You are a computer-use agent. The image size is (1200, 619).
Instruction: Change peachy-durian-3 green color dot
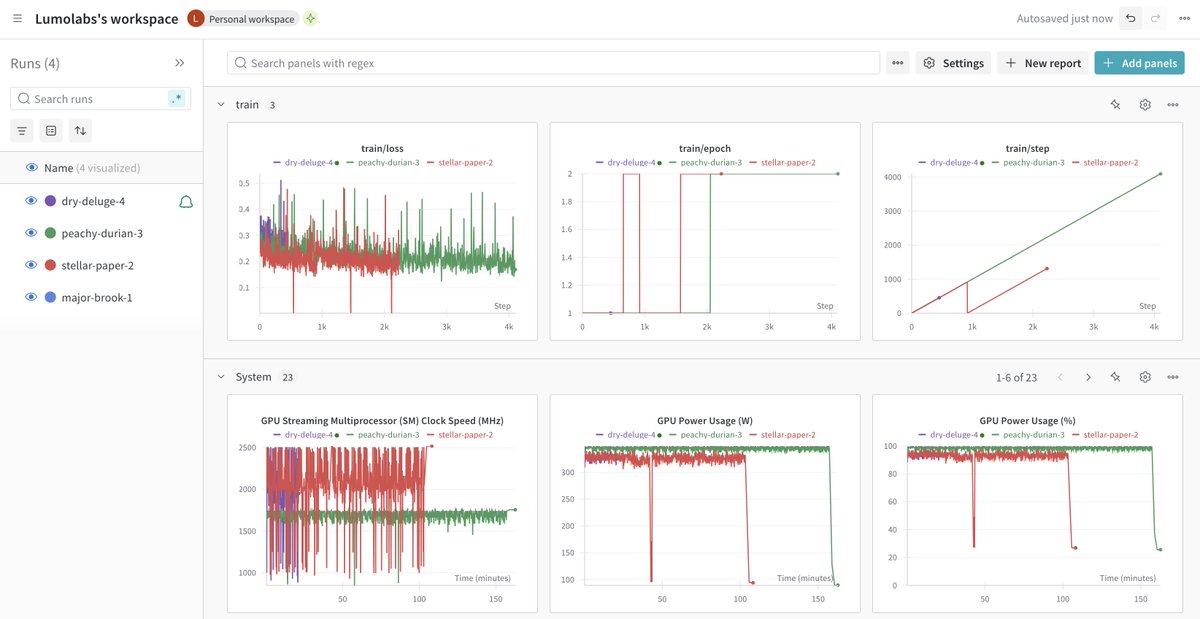50,233
